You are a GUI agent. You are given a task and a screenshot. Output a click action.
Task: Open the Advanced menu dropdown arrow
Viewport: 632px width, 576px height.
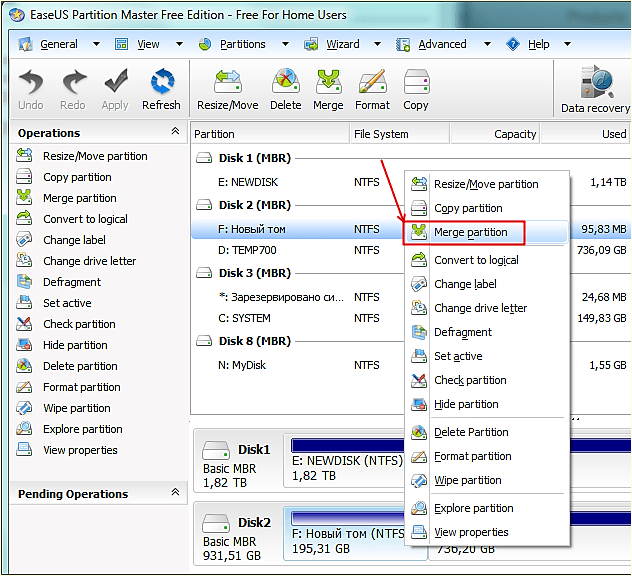click(487, 44)
